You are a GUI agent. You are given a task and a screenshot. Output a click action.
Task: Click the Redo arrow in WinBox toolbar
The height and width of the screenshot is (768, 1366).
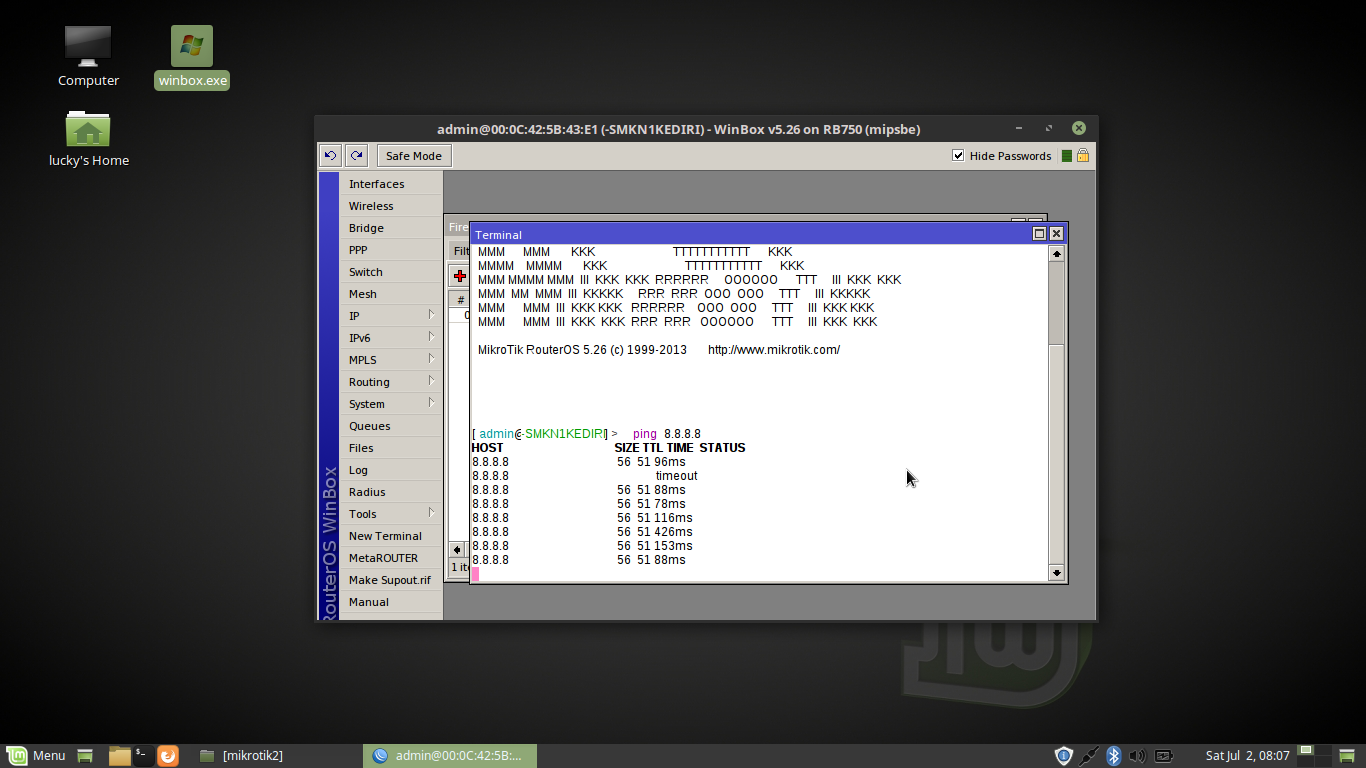click(356, 155)
